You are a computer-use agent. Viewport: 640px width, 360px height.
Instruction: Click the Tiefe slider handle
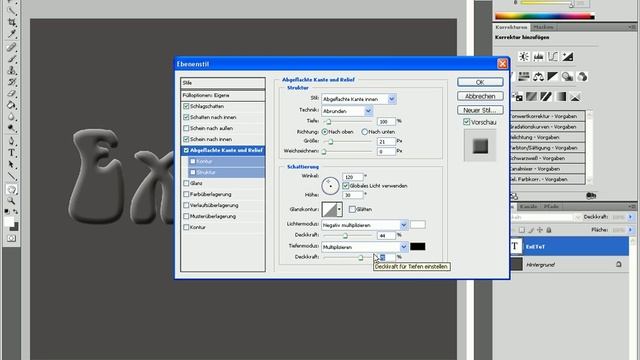pyautogui.click(x=328, y=122)
